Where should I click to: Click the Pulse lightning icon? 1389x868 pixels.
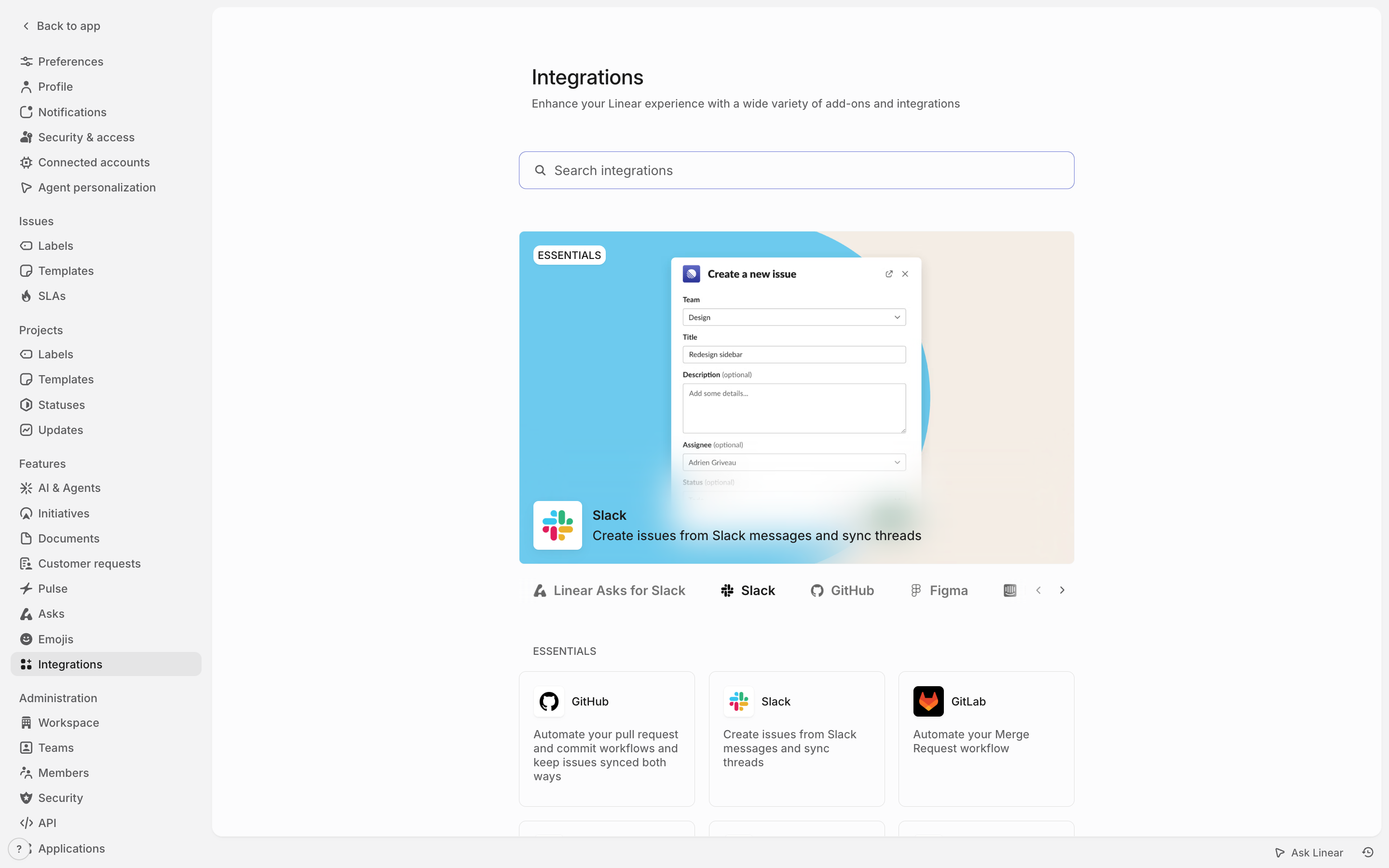click(x=26, y=588)
